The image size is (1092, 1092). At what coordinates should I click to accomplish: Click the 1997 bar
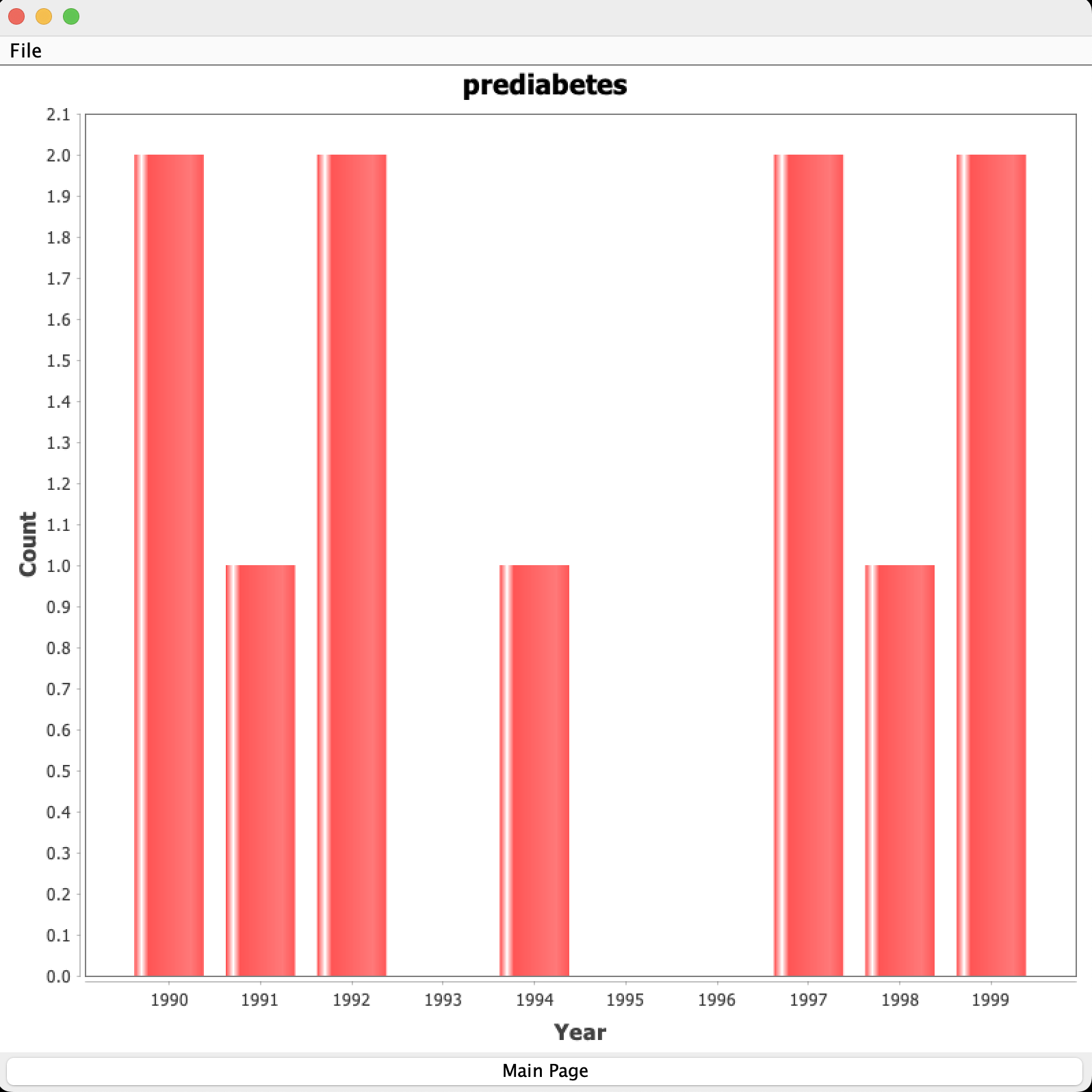(x=809, y=565)
